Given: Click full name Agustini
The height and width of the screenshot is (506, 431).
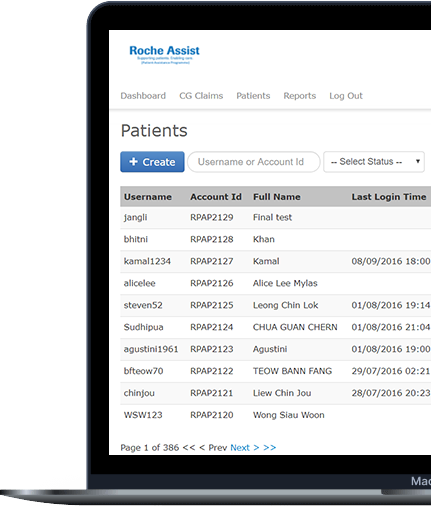Looking at the screenshot, I should (270, 349).
